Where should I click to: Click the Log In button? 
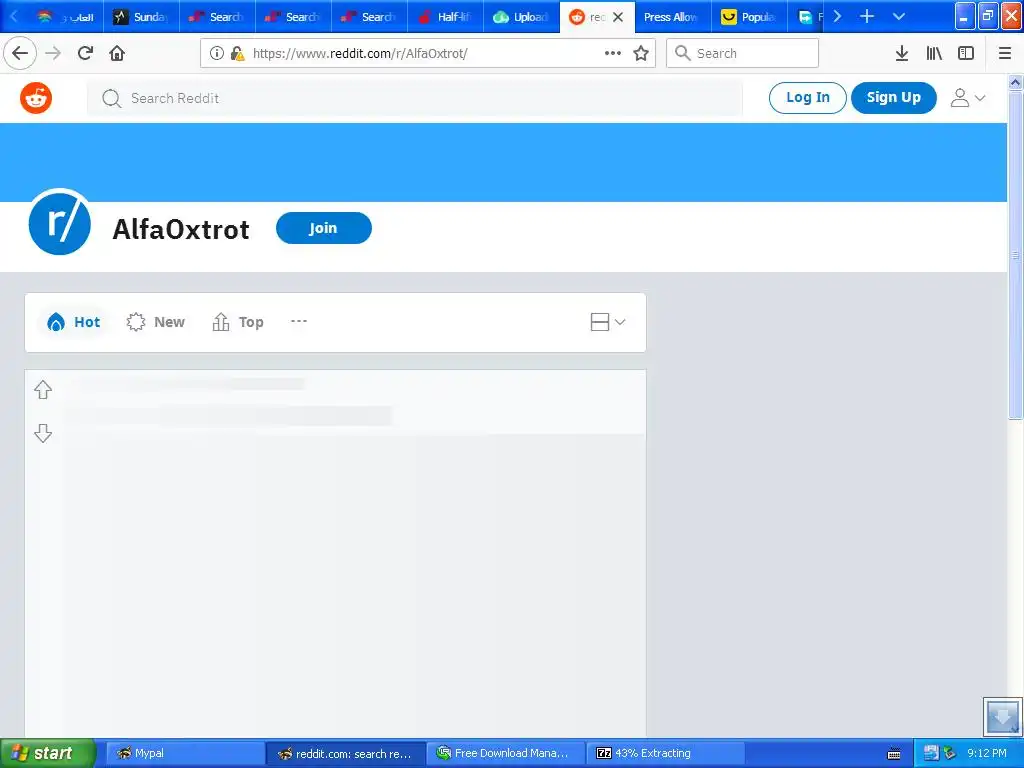808,98
